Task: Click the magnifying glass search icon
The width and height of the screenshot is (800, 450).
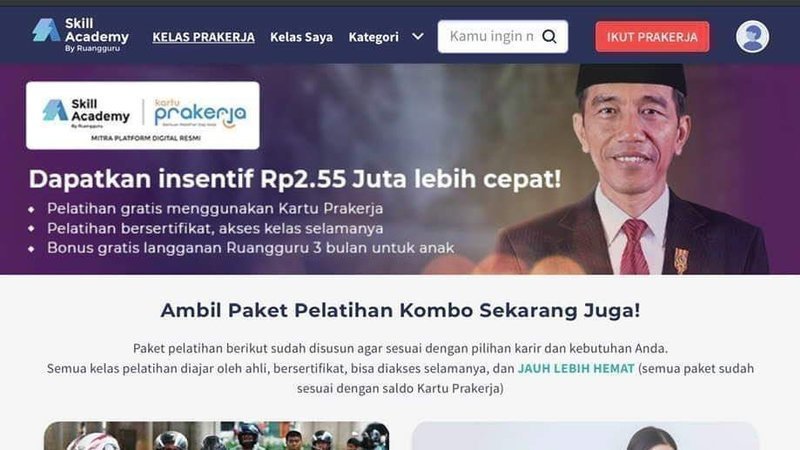Action: tap(549, 36)
